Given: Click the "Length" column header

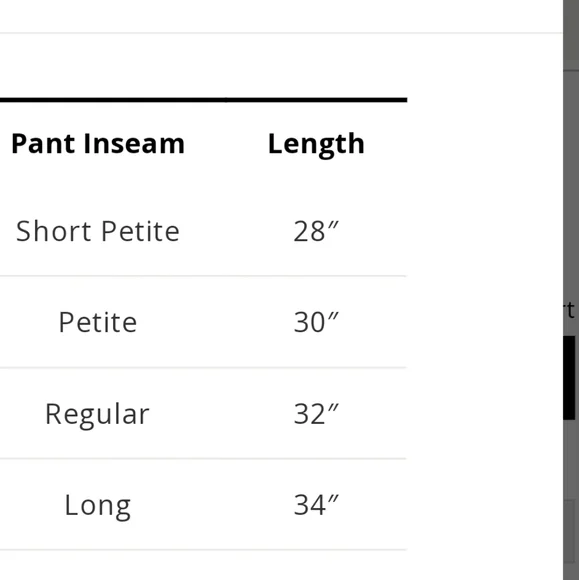Looking at the screenshot, I should pyautogui.click(x=316, y=144).
